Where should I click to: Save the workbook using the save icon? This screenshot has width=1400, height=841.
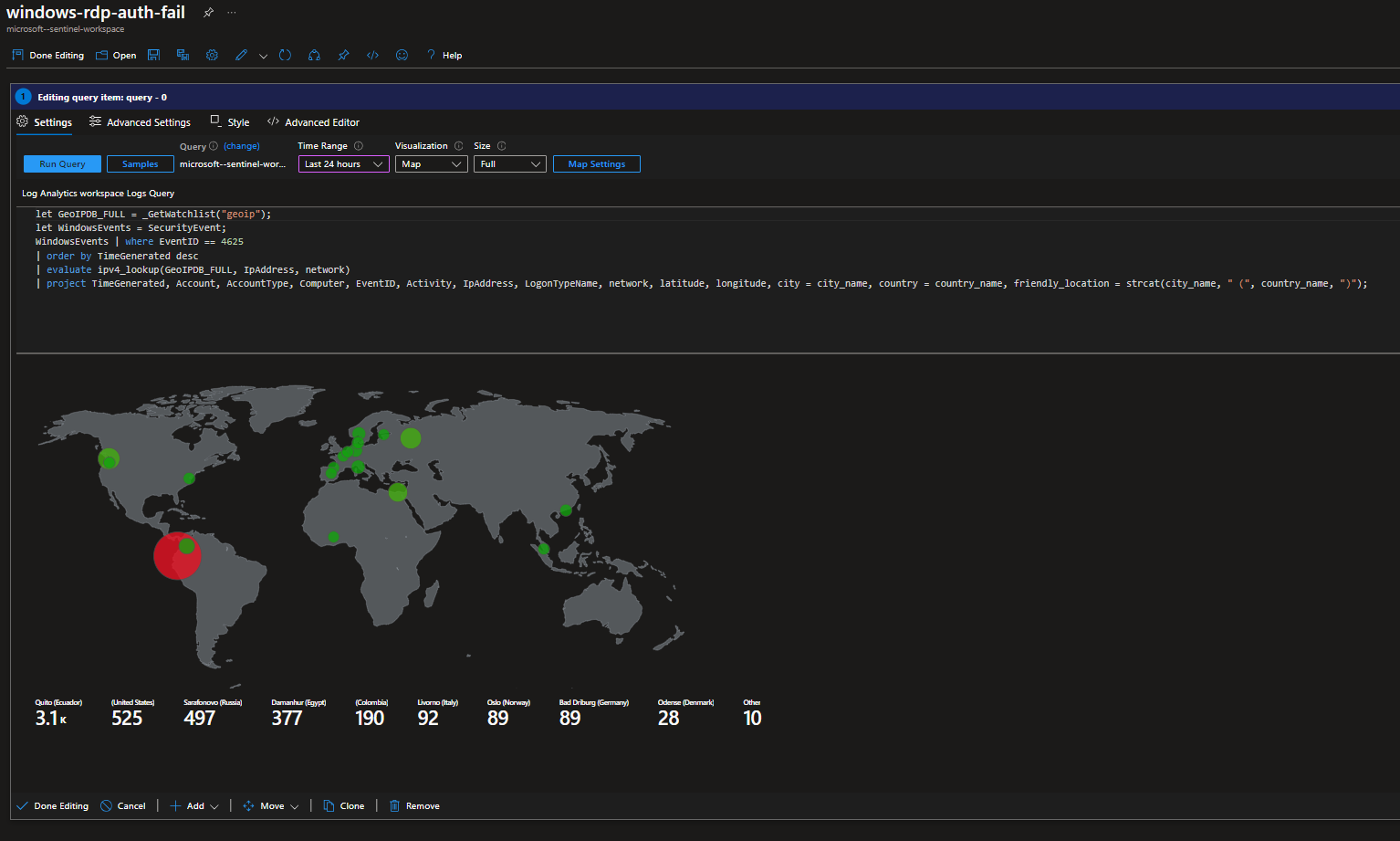point(153,55)
